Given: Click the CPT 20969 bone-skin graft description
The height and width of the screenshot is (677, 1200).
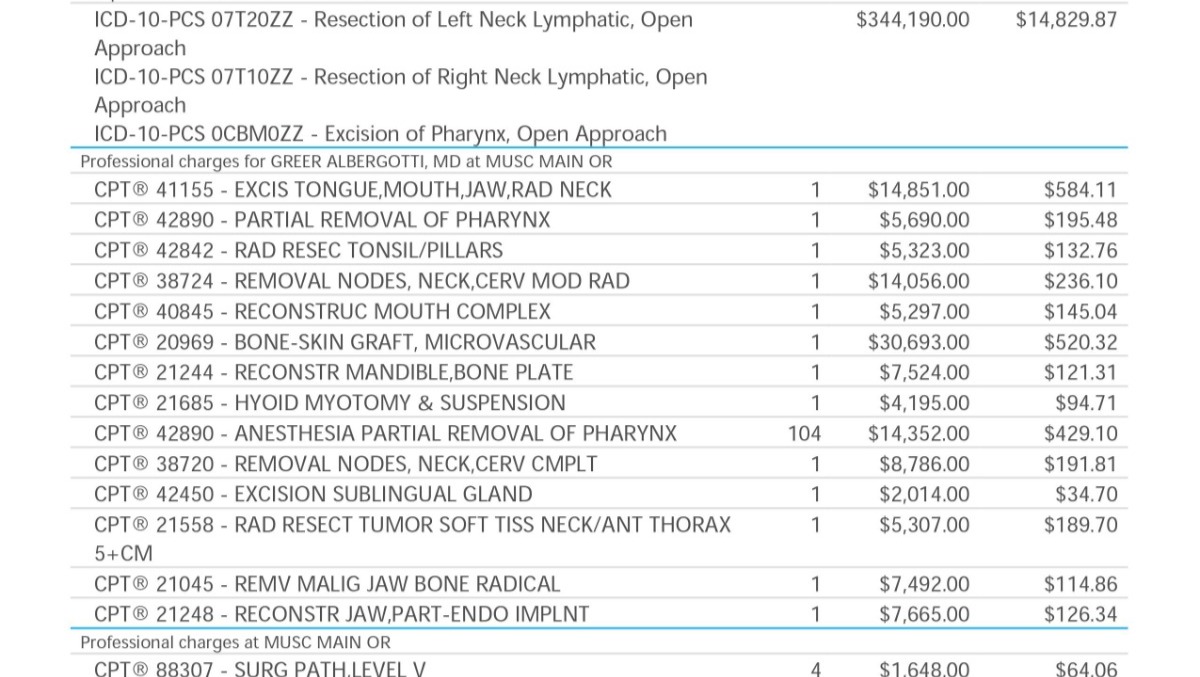Looking at the screenshot, I should tap(344, 343).
